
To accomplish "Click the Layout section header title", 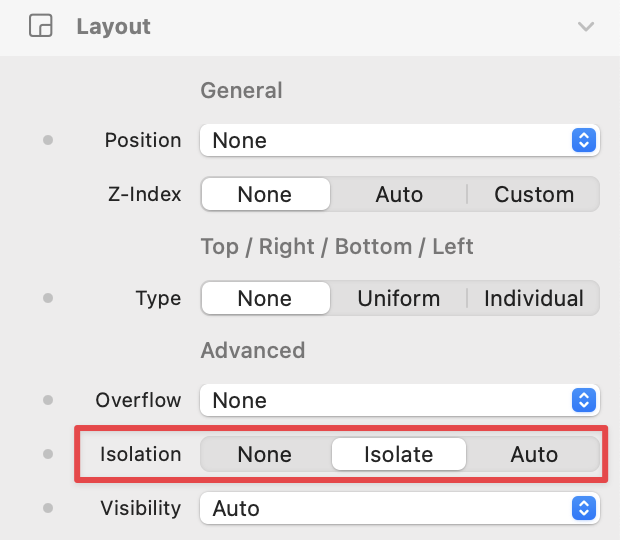I will pos(113,26).
